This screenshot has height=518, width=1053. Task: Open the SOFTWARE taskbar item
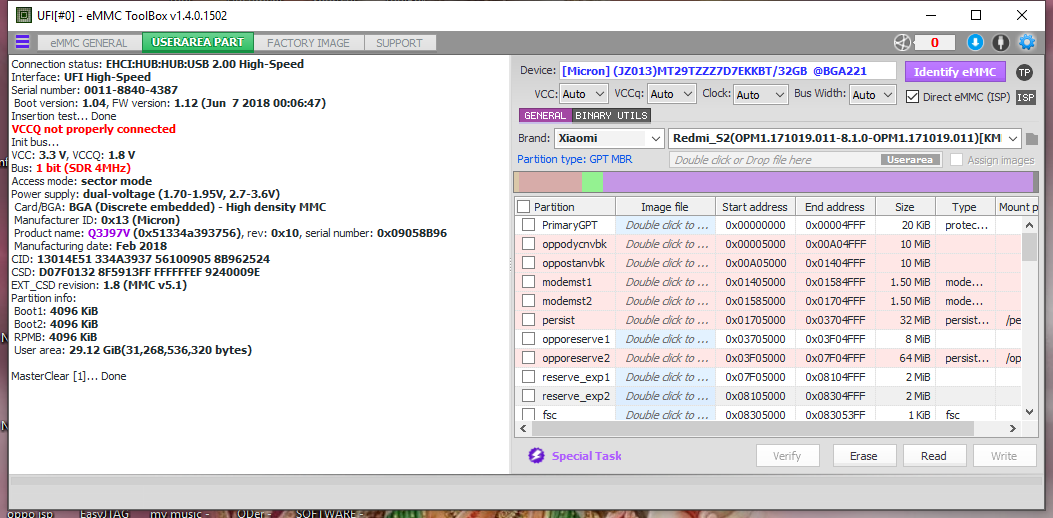click(x=329, y=514)
